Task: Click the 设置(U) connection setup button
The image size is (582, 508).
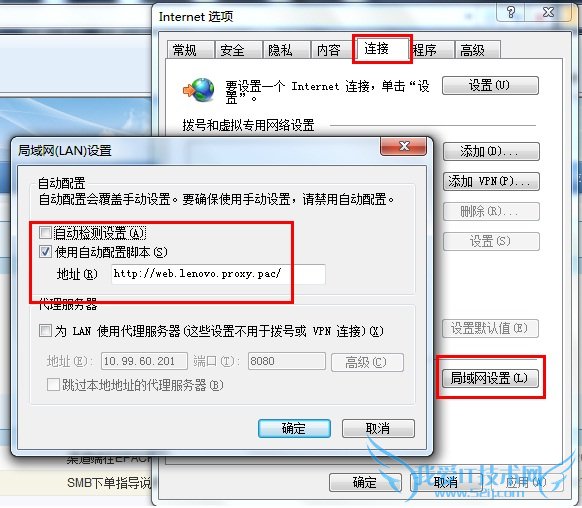Action: (x=490, y=85)
